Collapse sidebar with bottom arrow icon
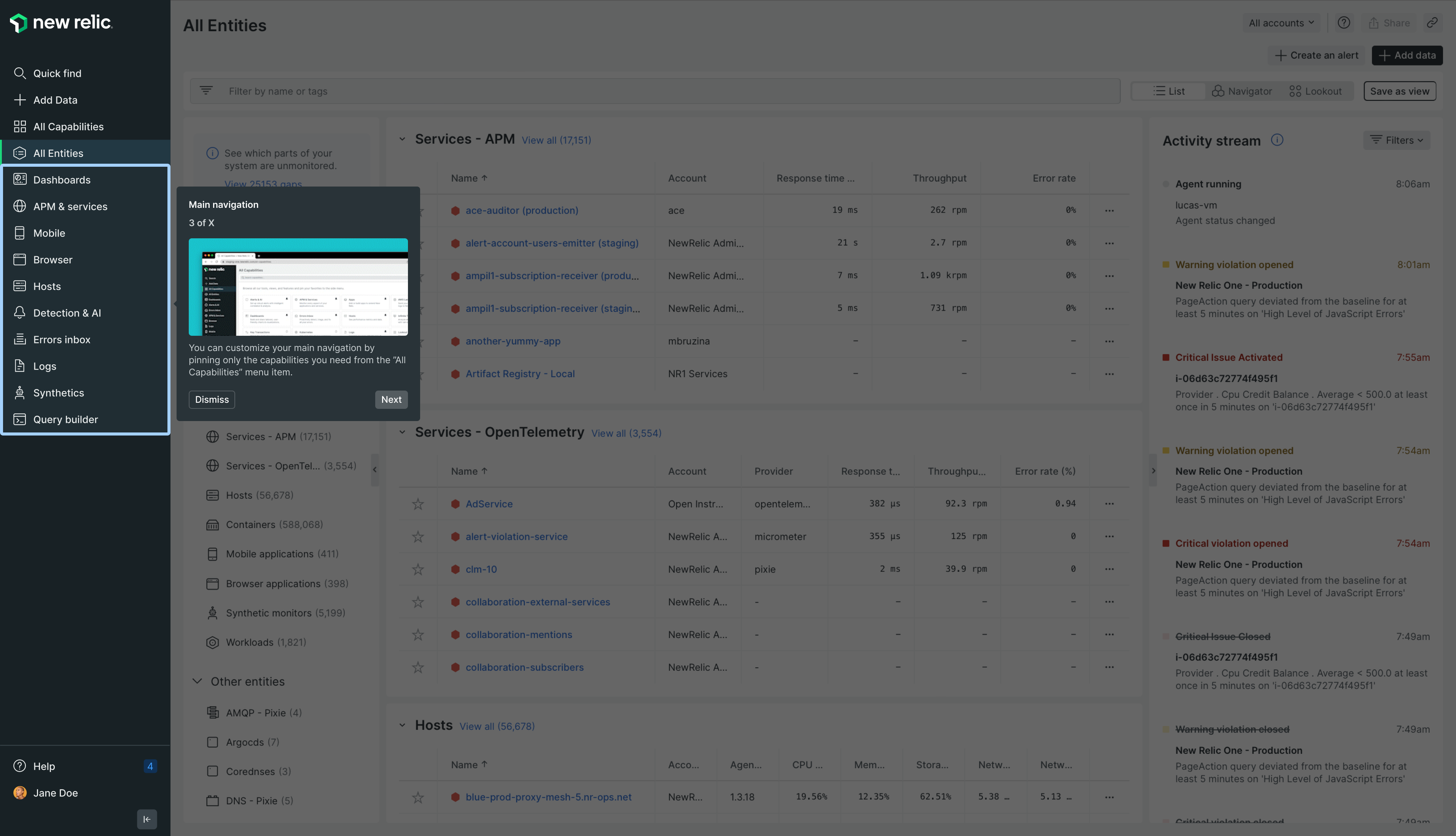The image size is (1456, 836). click(147, 819)
